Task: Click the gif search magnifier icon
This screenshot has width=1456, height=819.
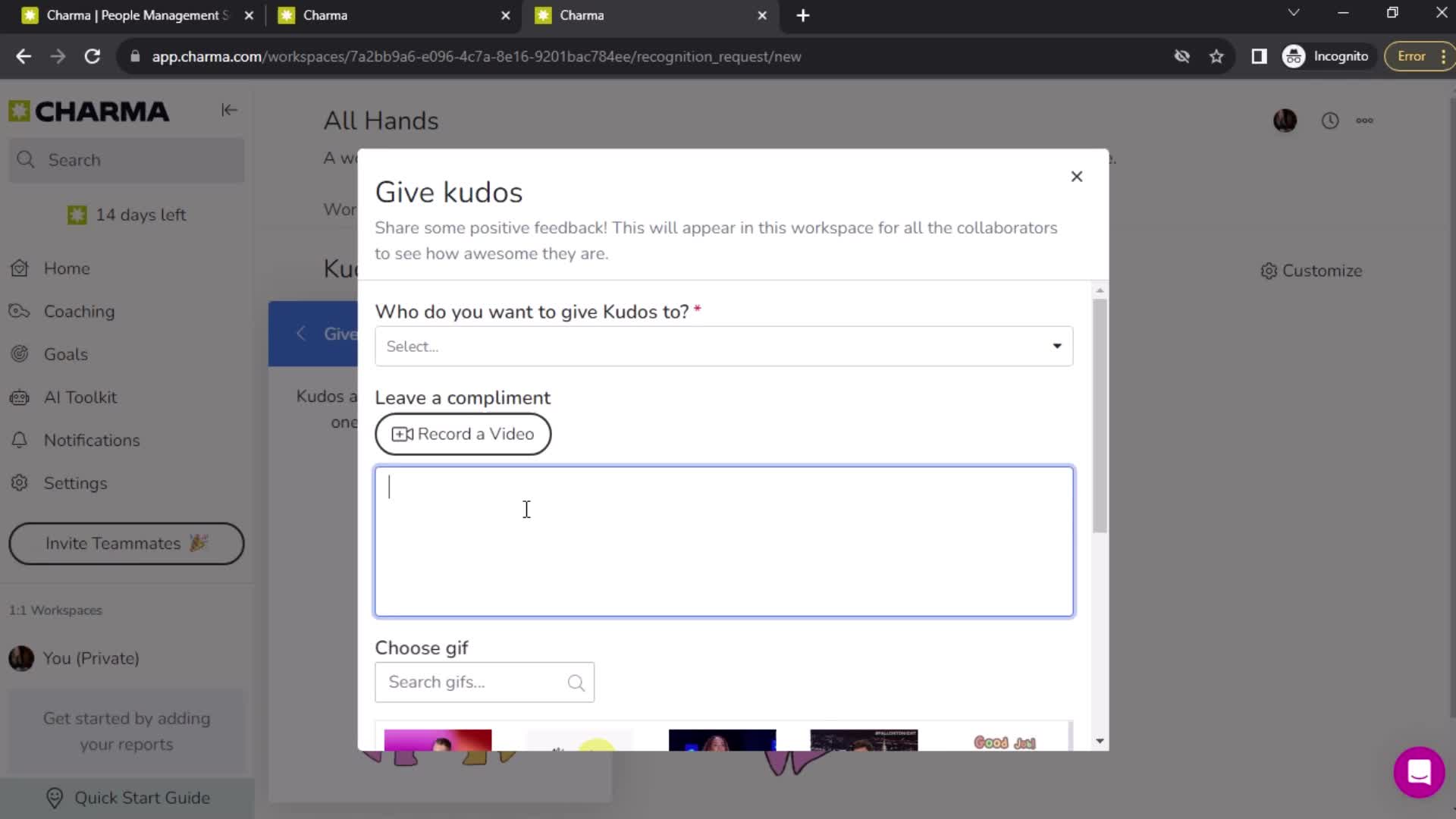Action: click(x=576, y=682)
